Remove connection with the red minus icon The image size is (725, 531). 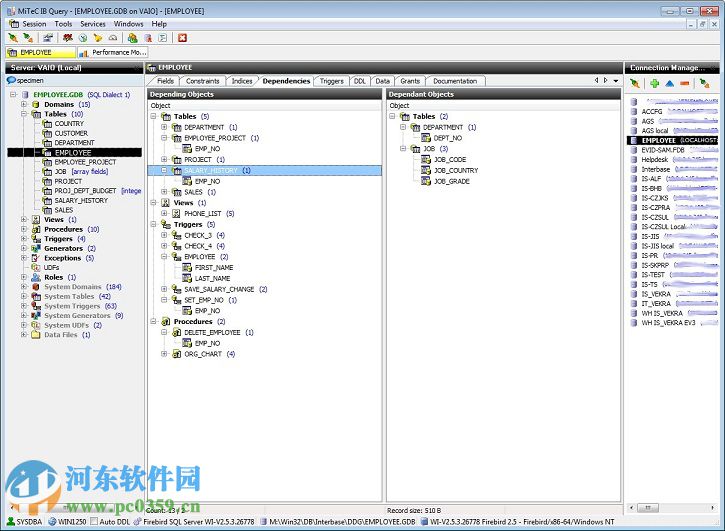click(x=685, y=84)
